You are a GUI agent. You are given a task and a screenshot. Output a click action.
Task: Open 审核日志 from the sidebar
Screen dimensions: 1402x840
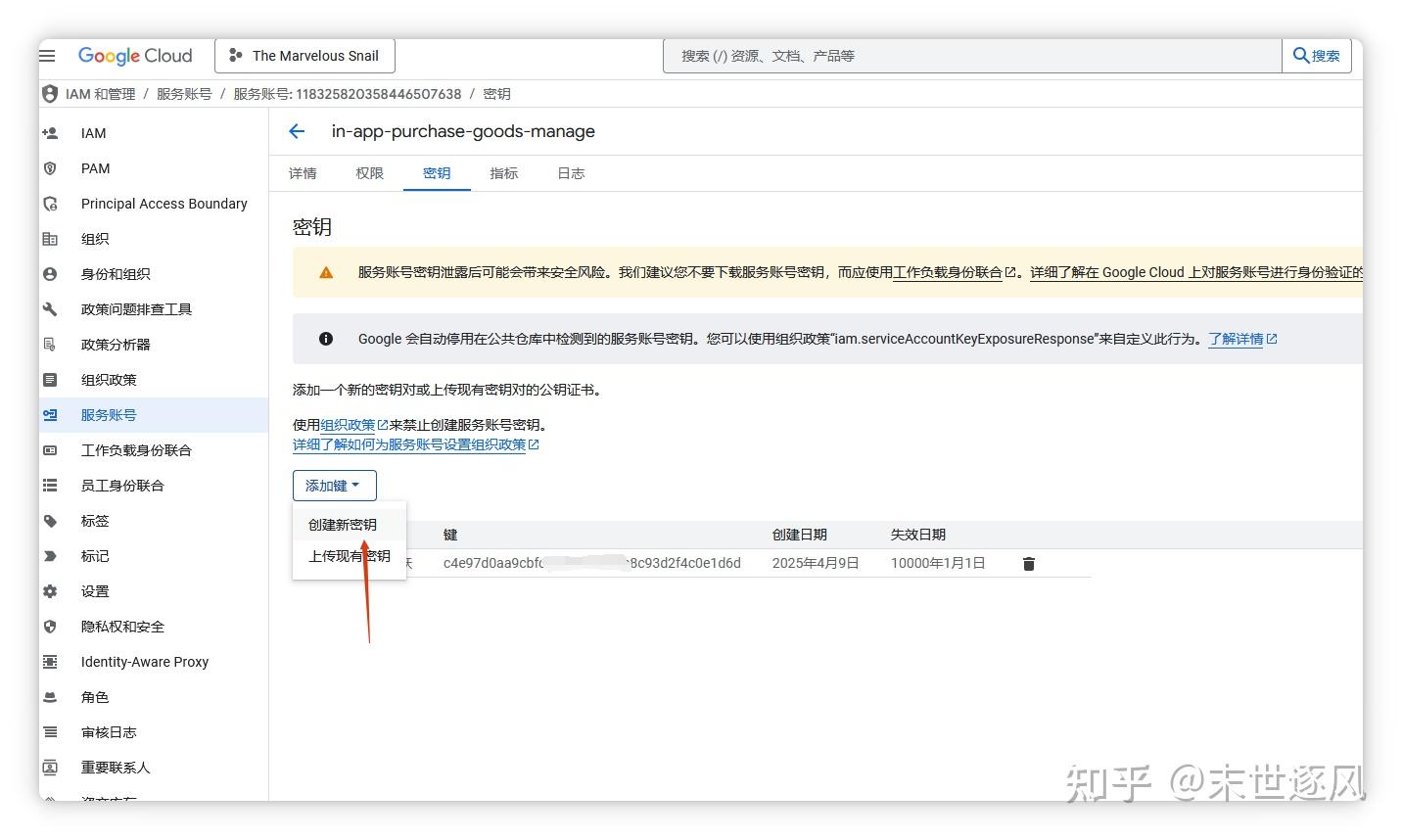[x=109, y=731]
